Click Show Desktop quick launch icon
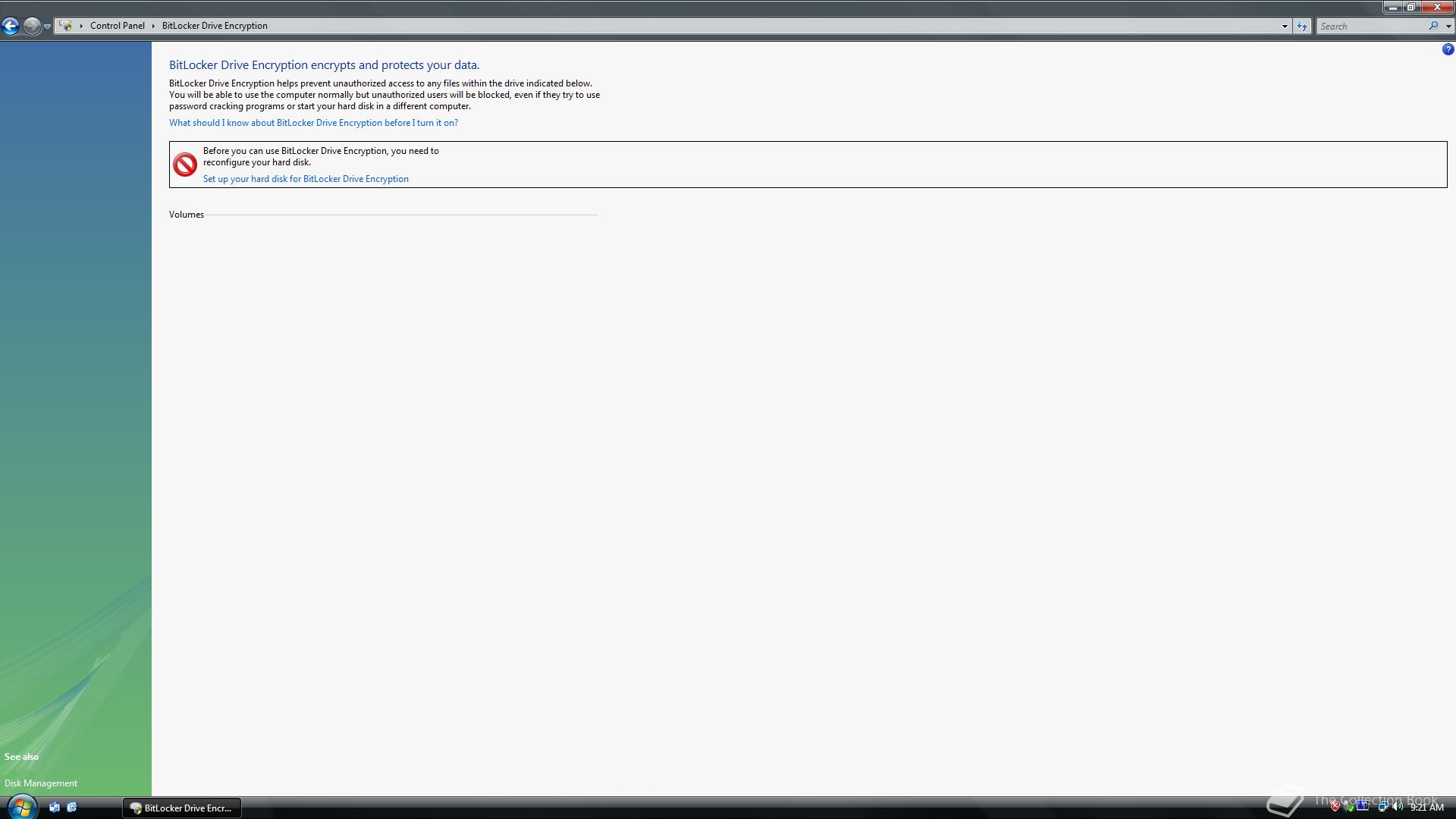The height and width of the screenshot is (819, 1456). (x=55, y=808)
